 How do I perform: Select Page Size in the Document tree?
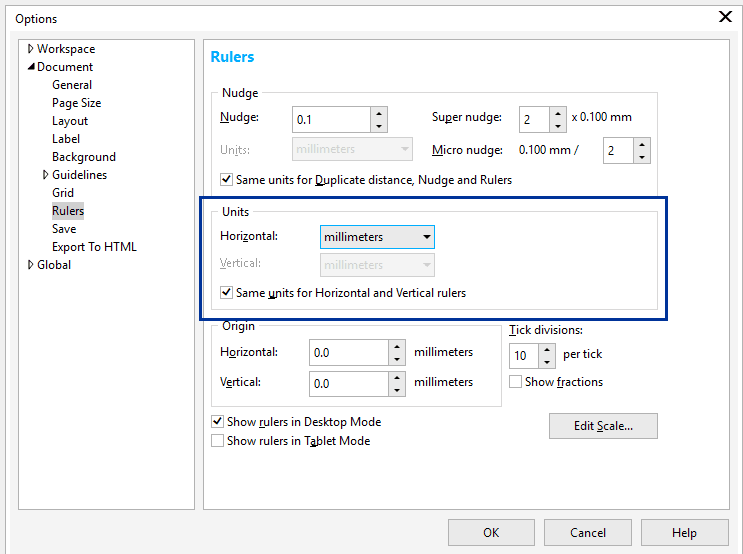(x=76, y=103)
